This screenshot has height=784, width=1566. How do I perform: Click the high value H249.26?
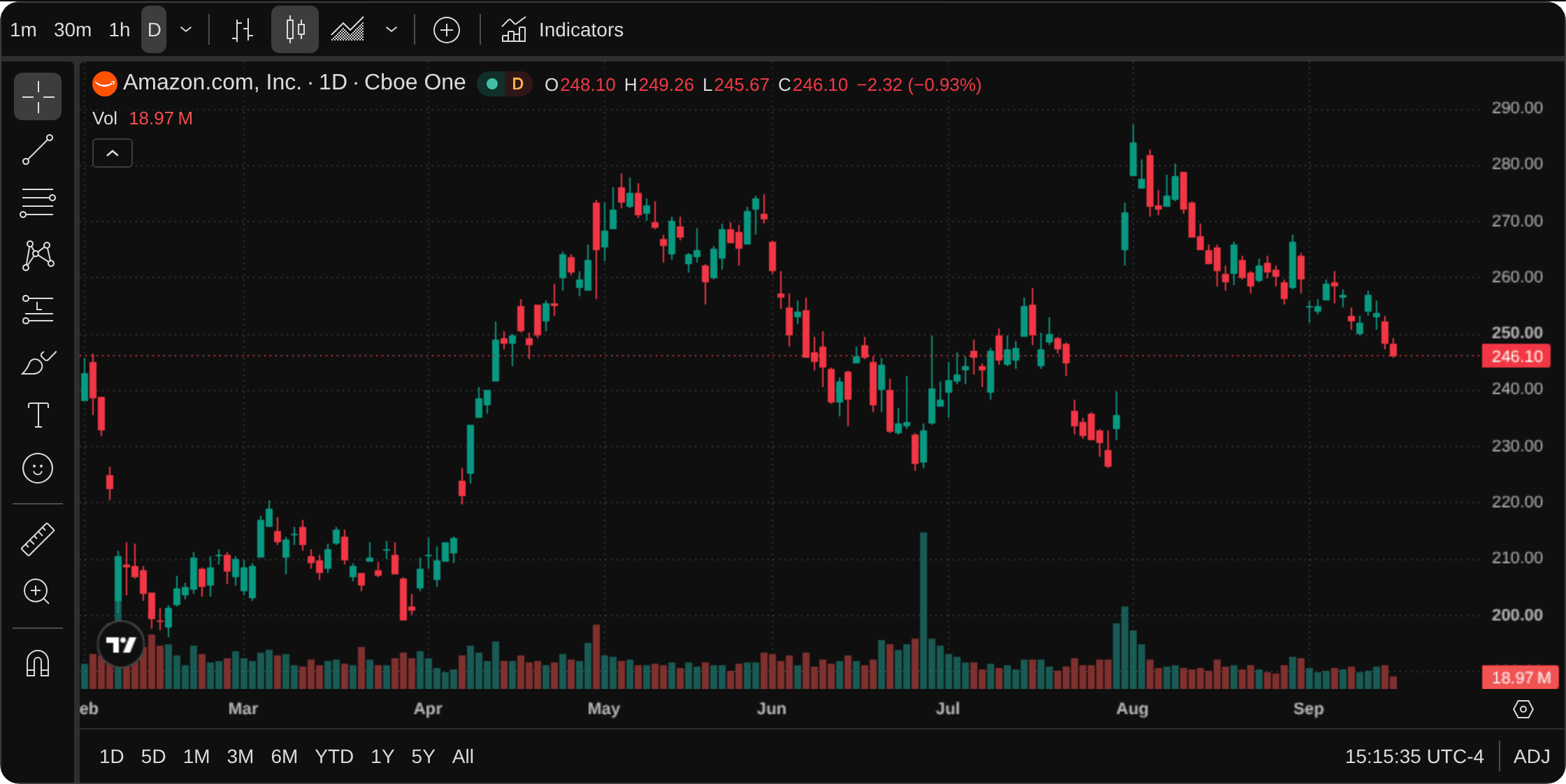pos(659,85)
